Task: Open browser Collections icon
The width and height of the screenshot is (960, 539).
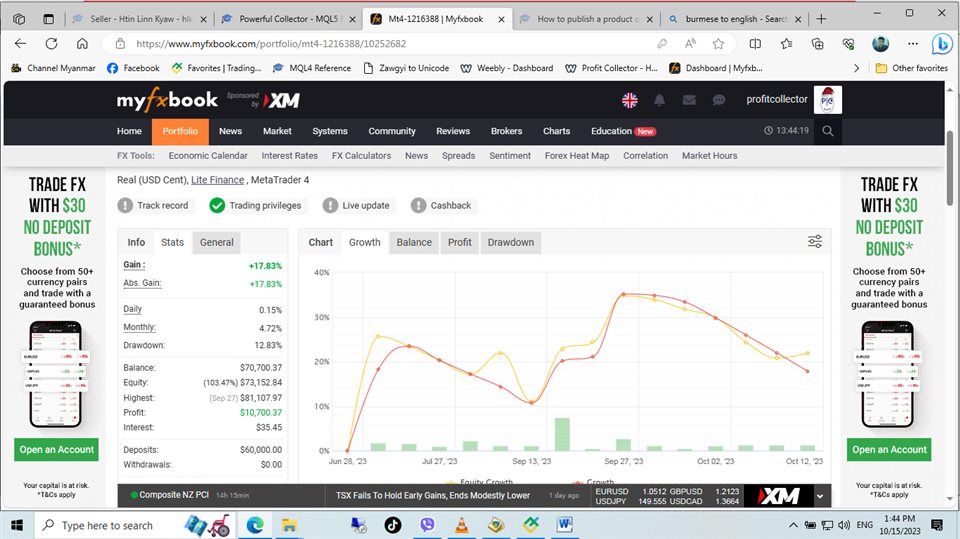Action: (x=817, y=43)
